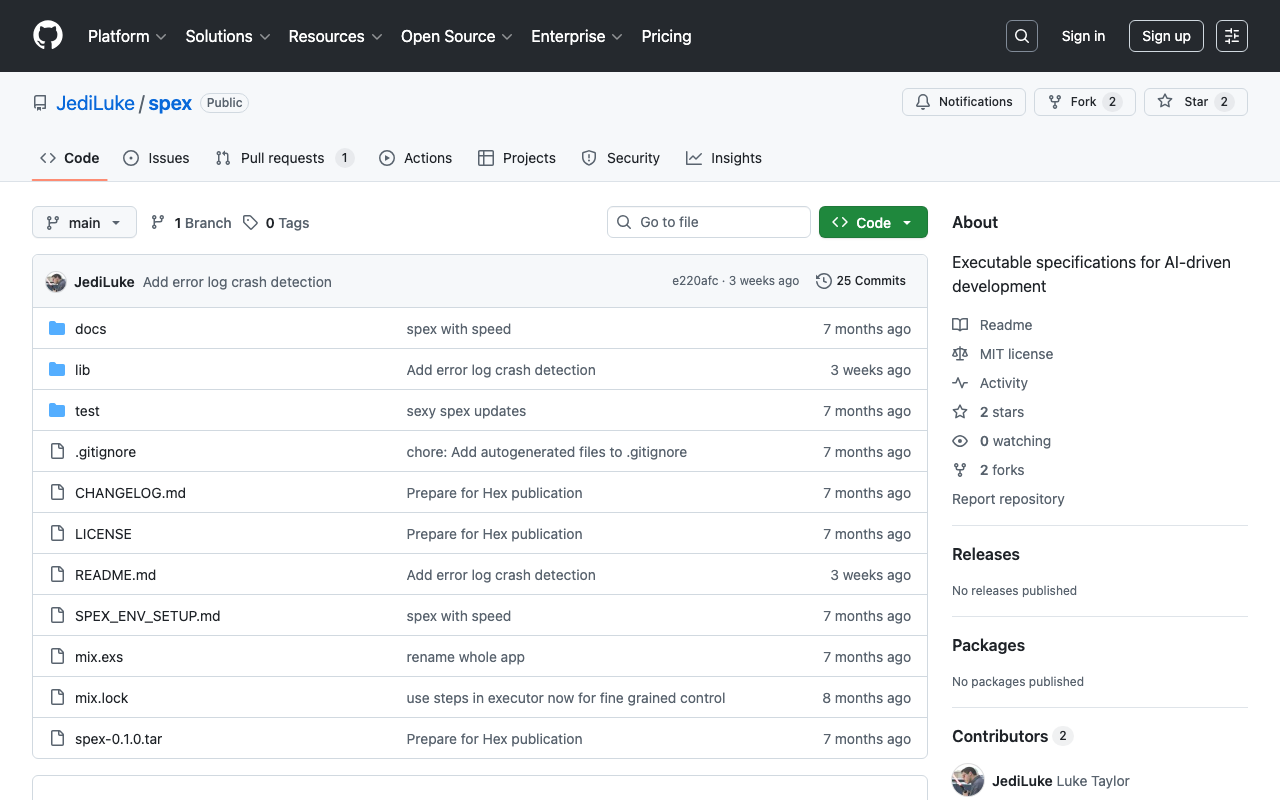Screen dimensions: 1280x800
Task: Click the star icon on the Star button
Action: click(1165, 101)
